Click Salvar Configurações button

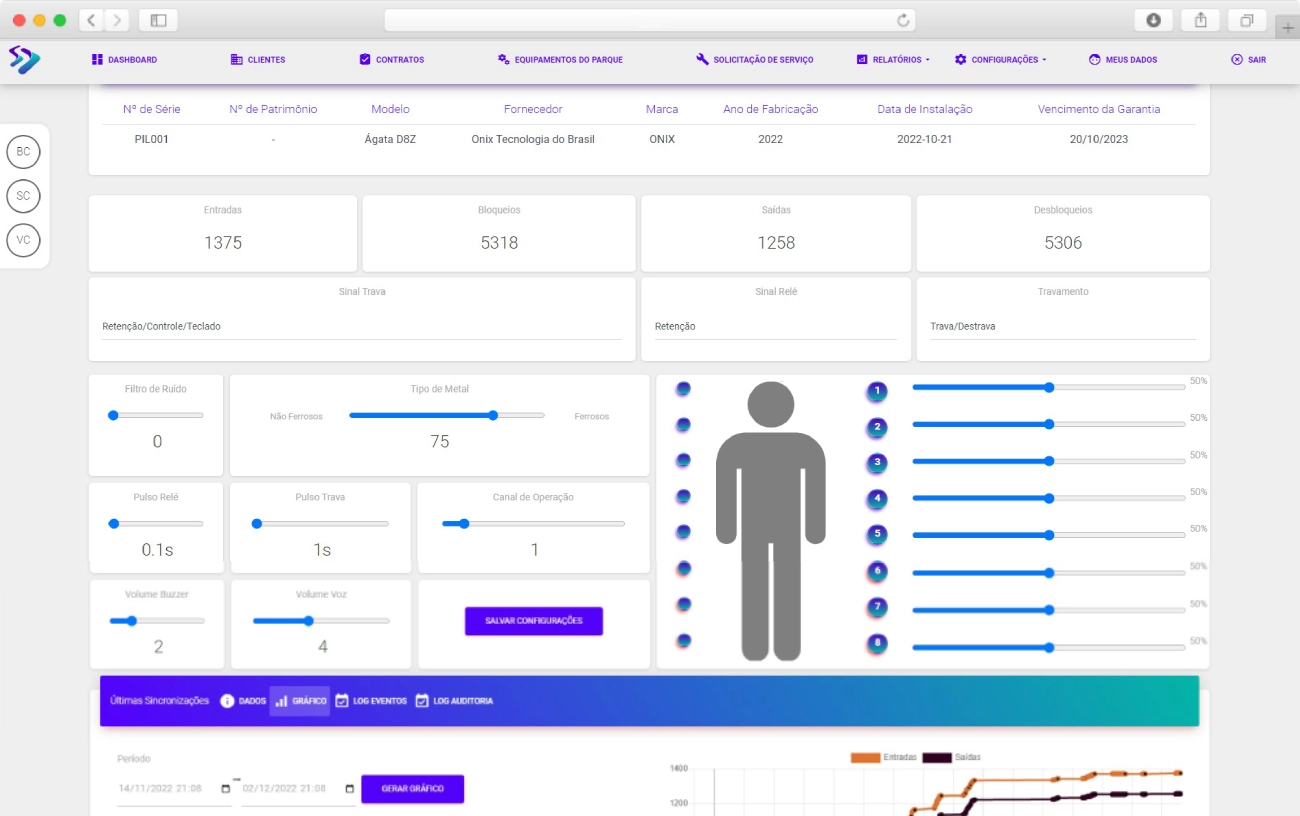(x=533, y=621)
